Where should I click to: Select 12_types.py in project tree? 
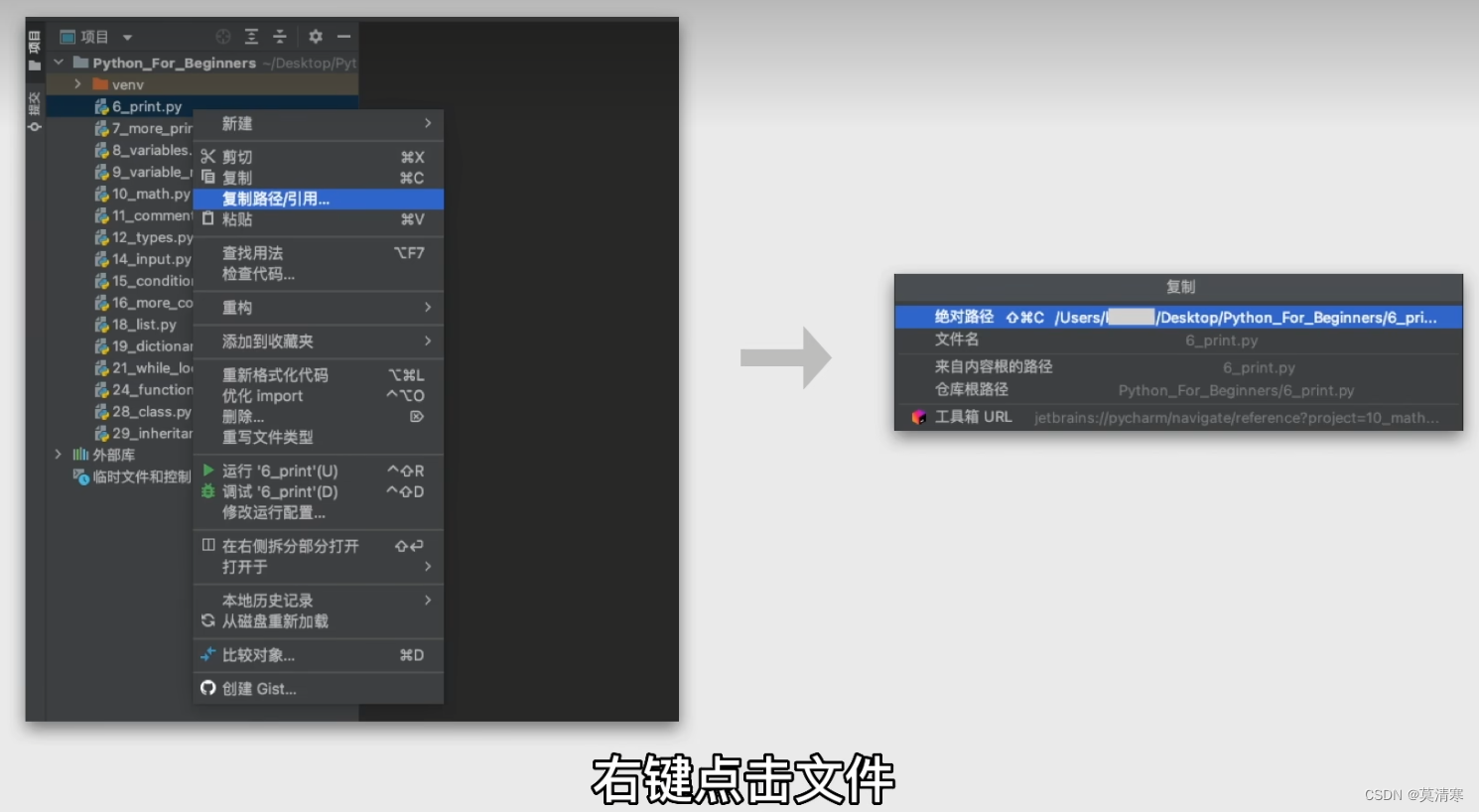pos(143,237)
